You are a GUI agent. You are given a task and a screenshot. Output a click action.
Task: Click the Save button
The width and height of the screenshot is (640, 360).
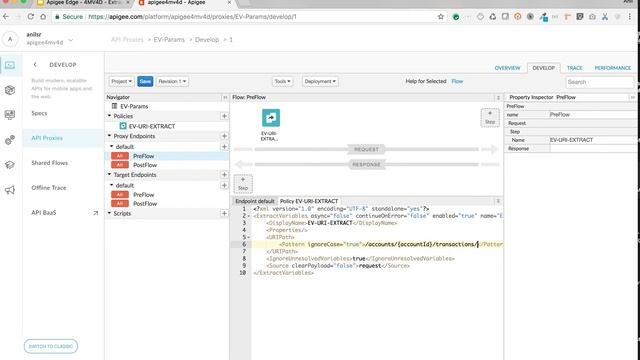145,81
